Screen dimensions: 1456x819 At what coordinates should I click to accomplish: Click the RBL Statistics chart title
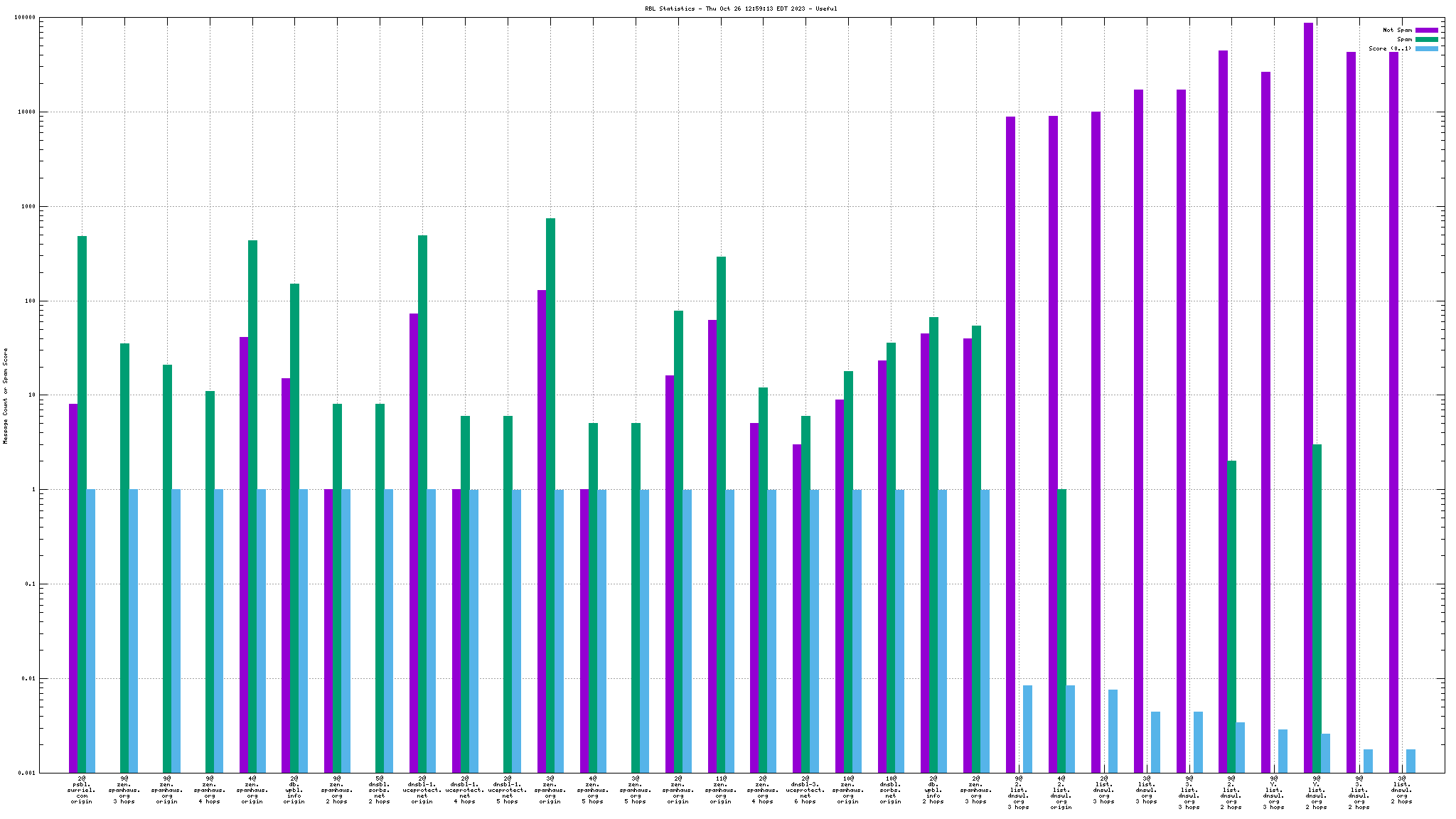click(741, 9)
